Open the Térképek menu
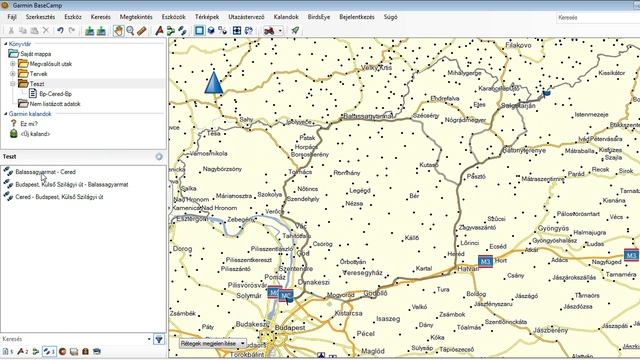640x360 pixels. click(x=207, y=17)
